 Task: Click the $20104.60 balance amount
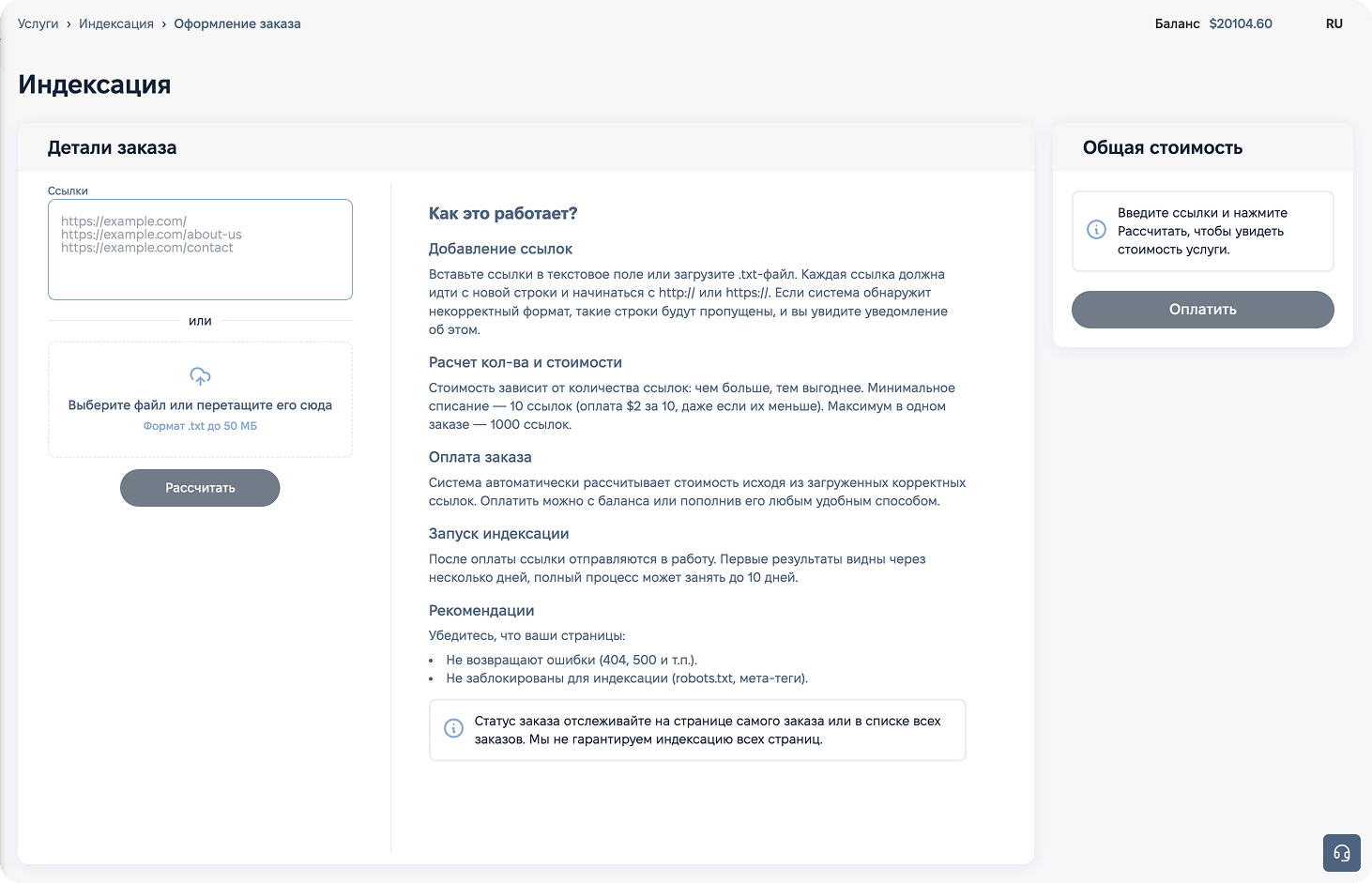click(1241, 23)
